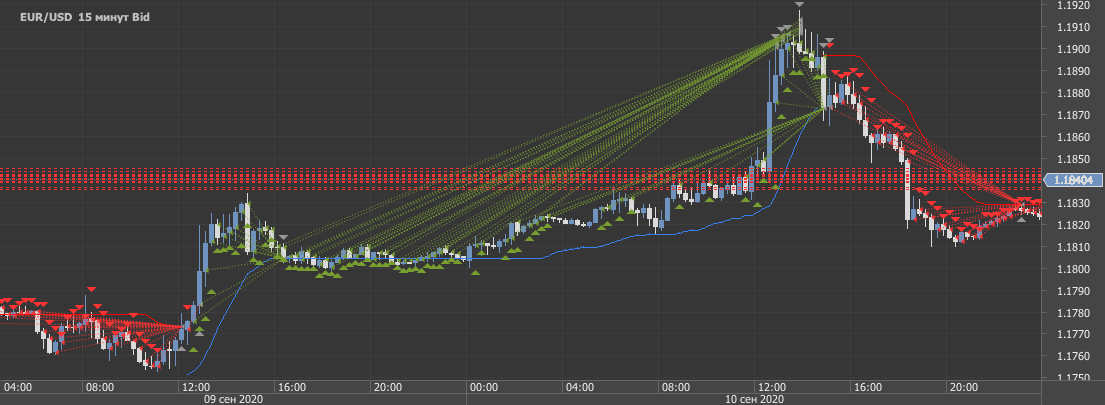Select the current price label 1.18404

pyautogui.click(x=1075, y=180)
